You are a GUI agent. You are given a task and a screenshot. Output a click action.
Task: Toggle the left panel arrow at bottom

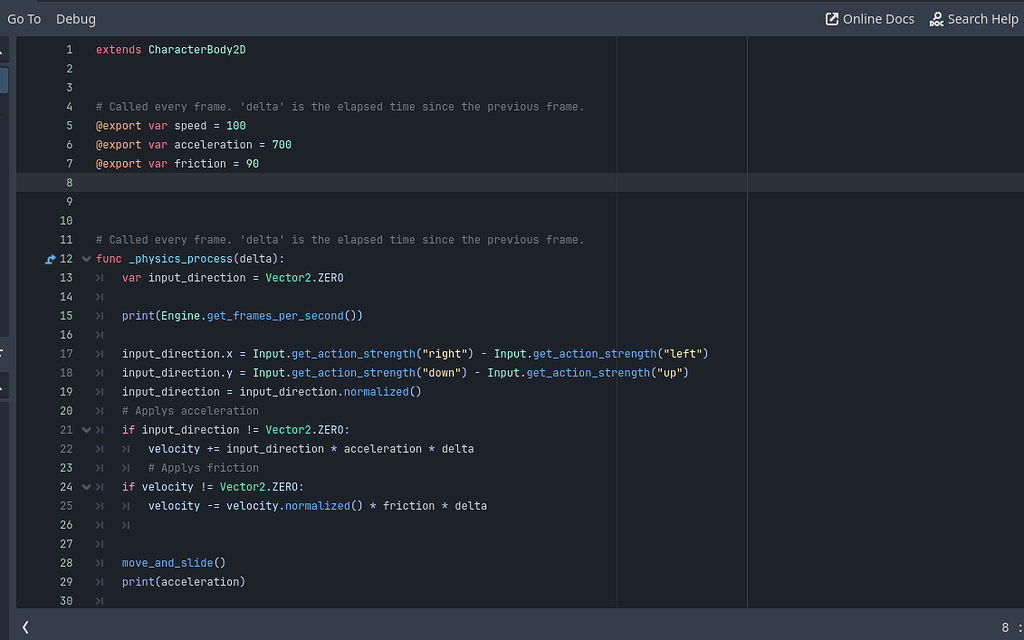pyautogui.click(x=25, y=628)
